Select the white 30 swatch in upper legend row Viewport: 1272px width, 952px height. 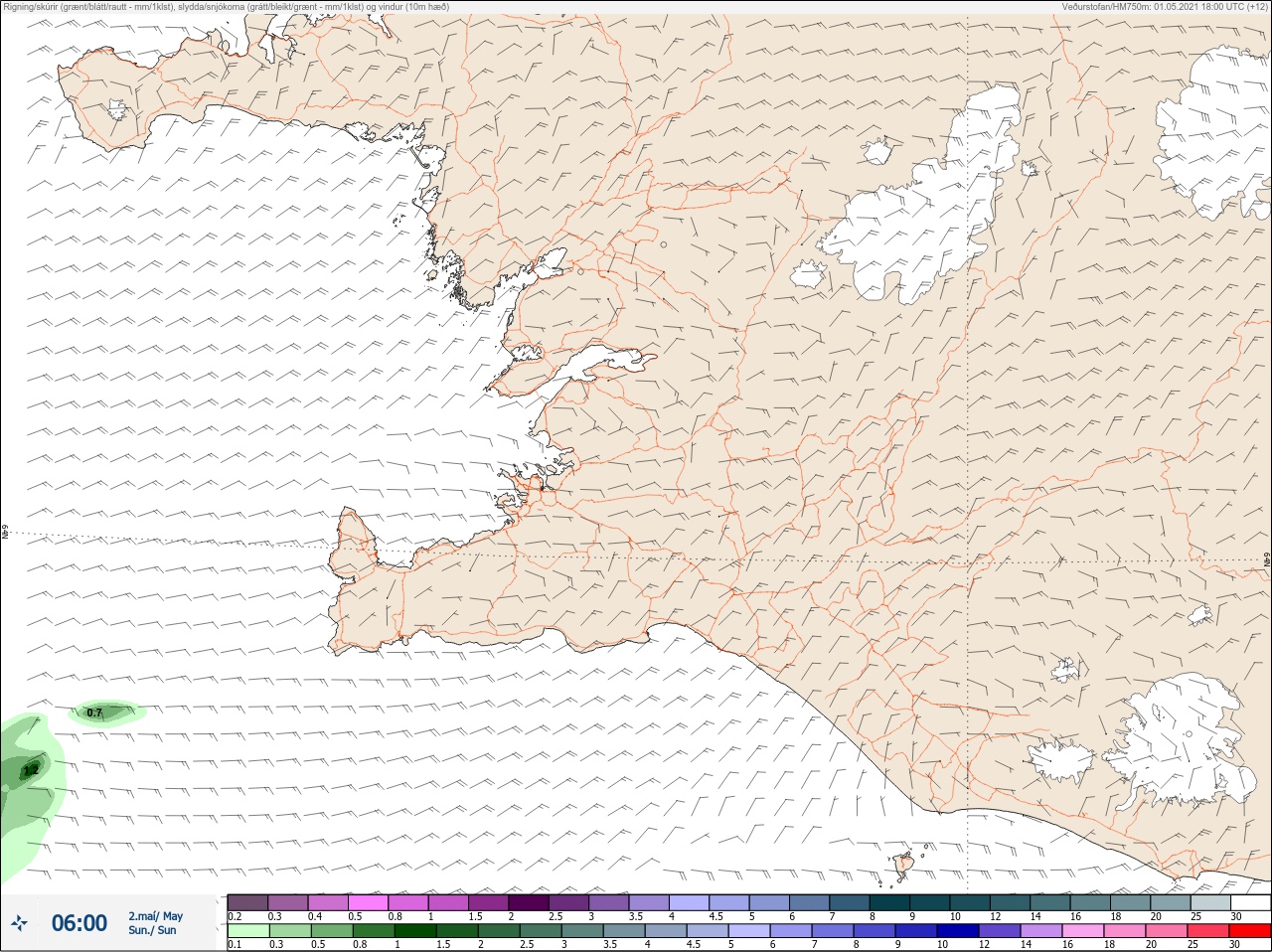[x=1250, y=902]
